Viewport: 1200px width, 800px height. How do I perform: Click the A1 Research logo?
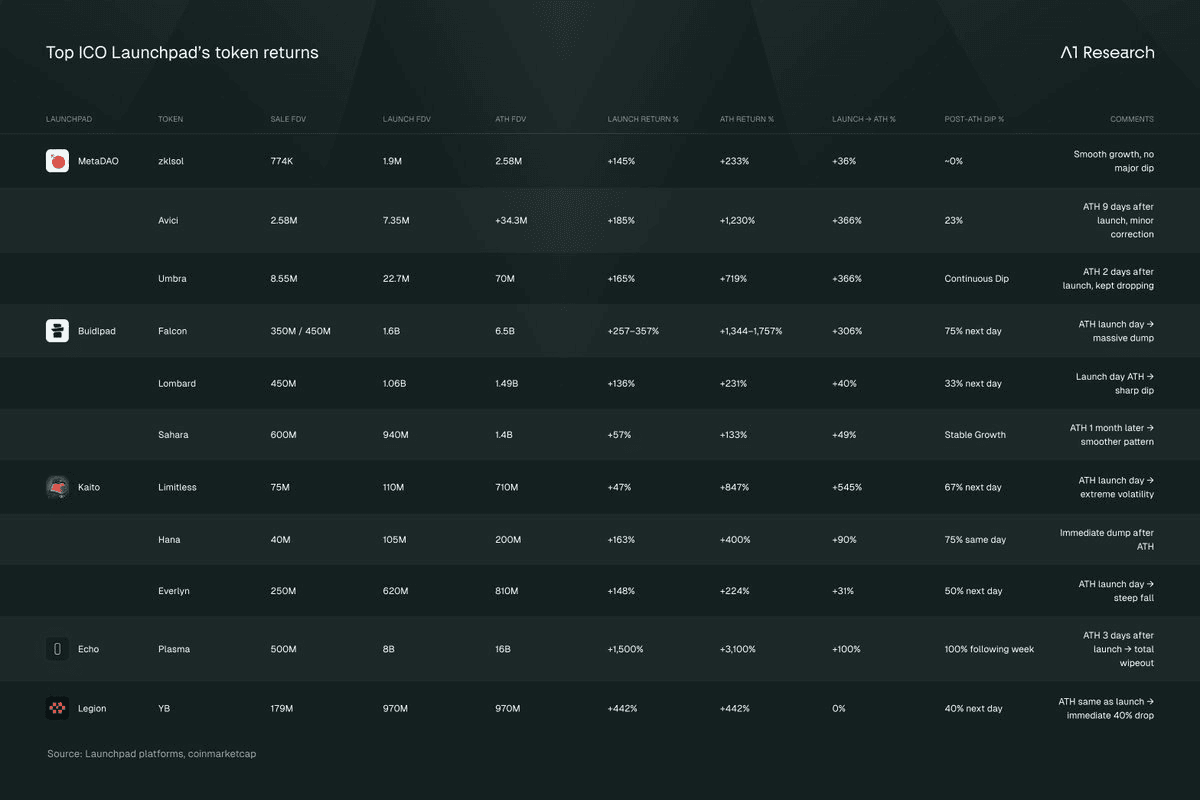1107,53
